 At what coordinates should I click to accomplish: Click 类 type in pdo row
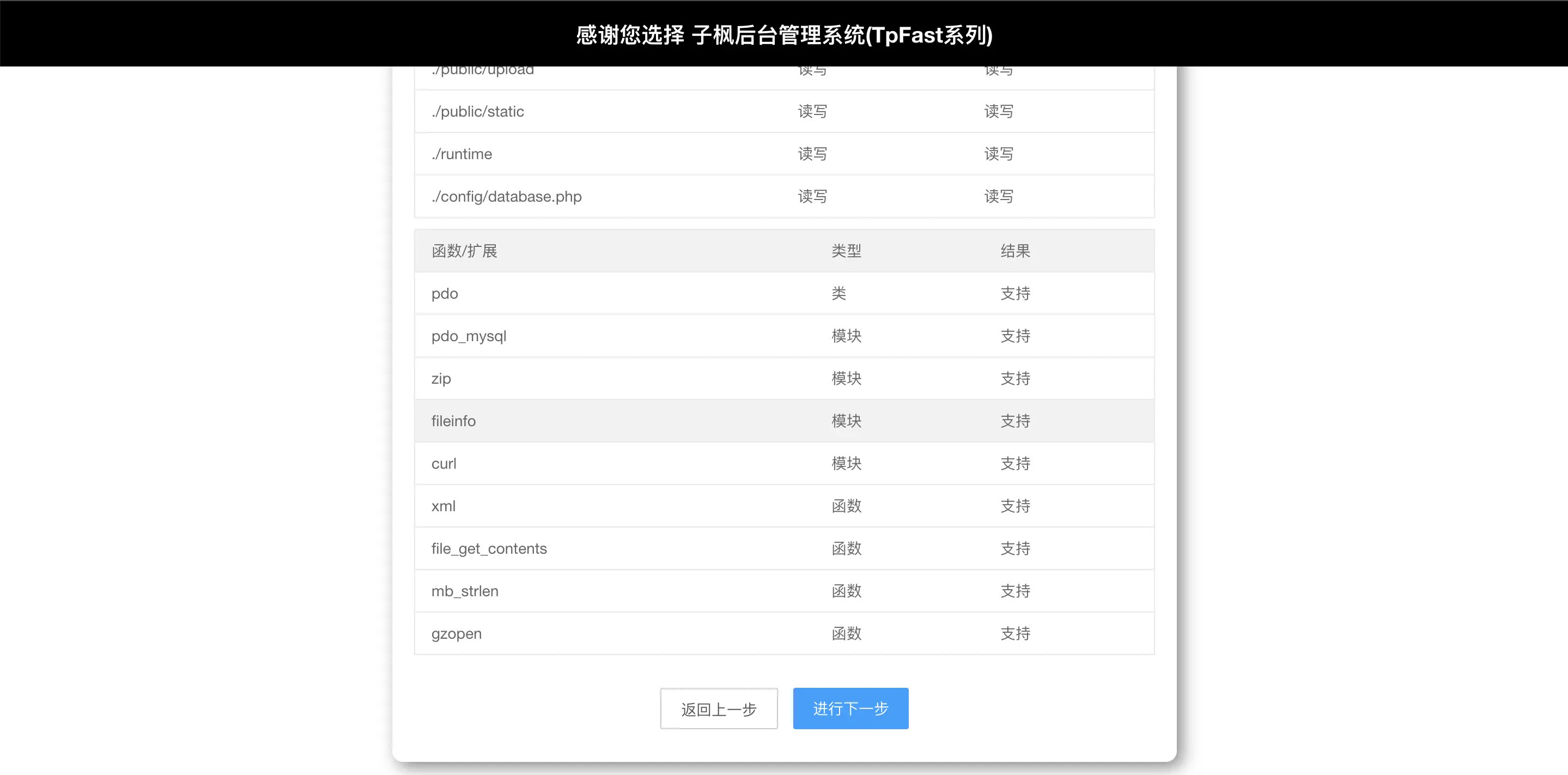tap(839, 293)
